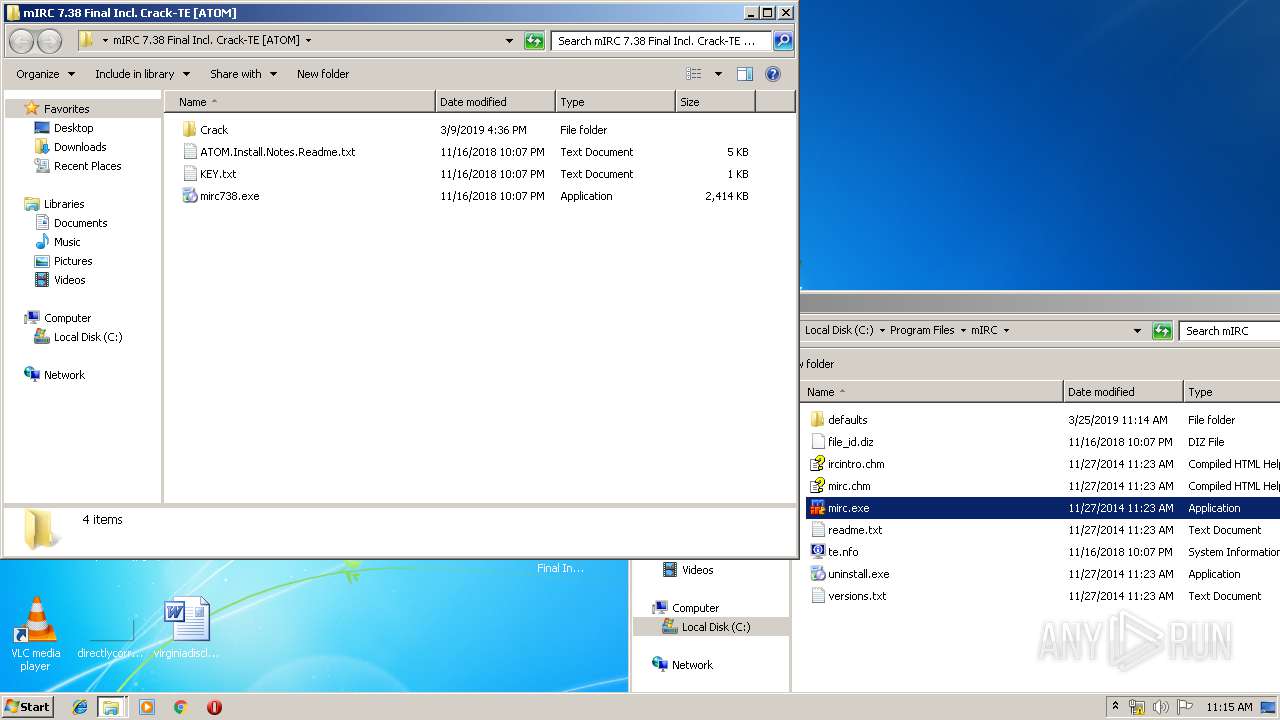This screenshot has height=720, width=1280.
Task: Open Local Disk (C:) in ATOM window tree
Action: click(x=88, y=337)
